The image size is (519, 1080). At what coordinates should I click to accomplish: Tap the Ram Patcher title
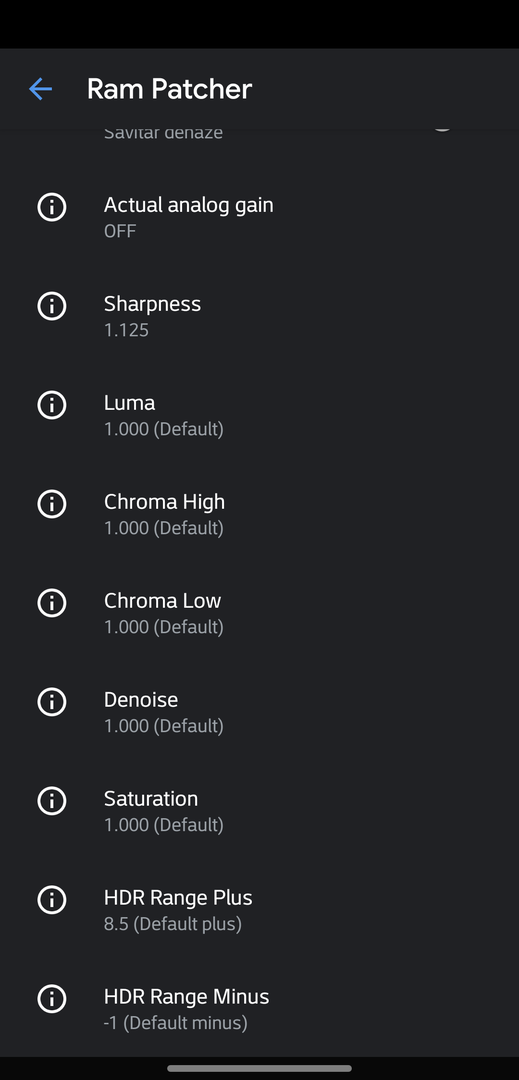pos(169,89)
